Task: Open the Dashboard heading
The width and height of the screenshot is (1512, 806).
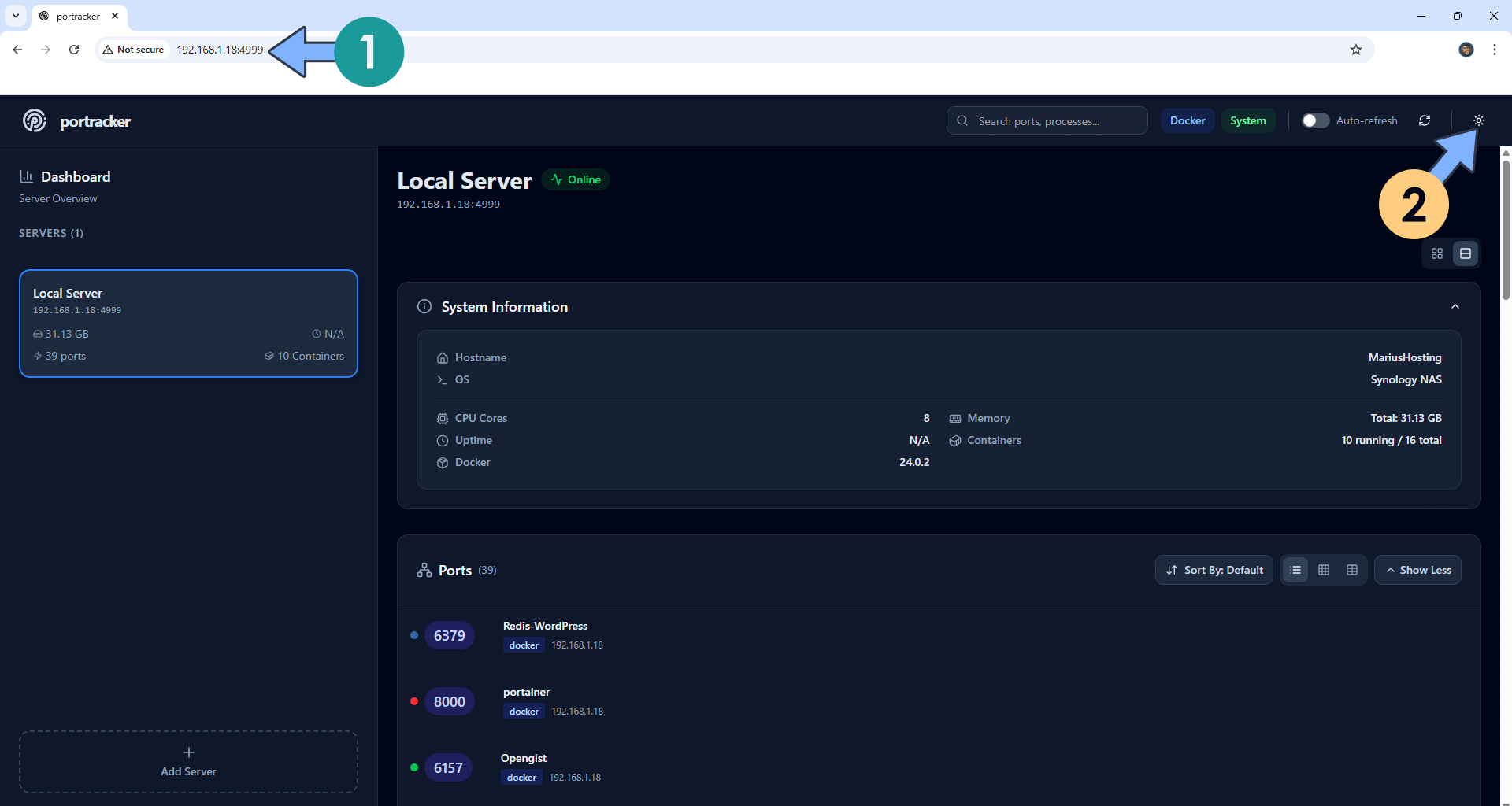Action: pyautogui.click(x=76, y=176)
